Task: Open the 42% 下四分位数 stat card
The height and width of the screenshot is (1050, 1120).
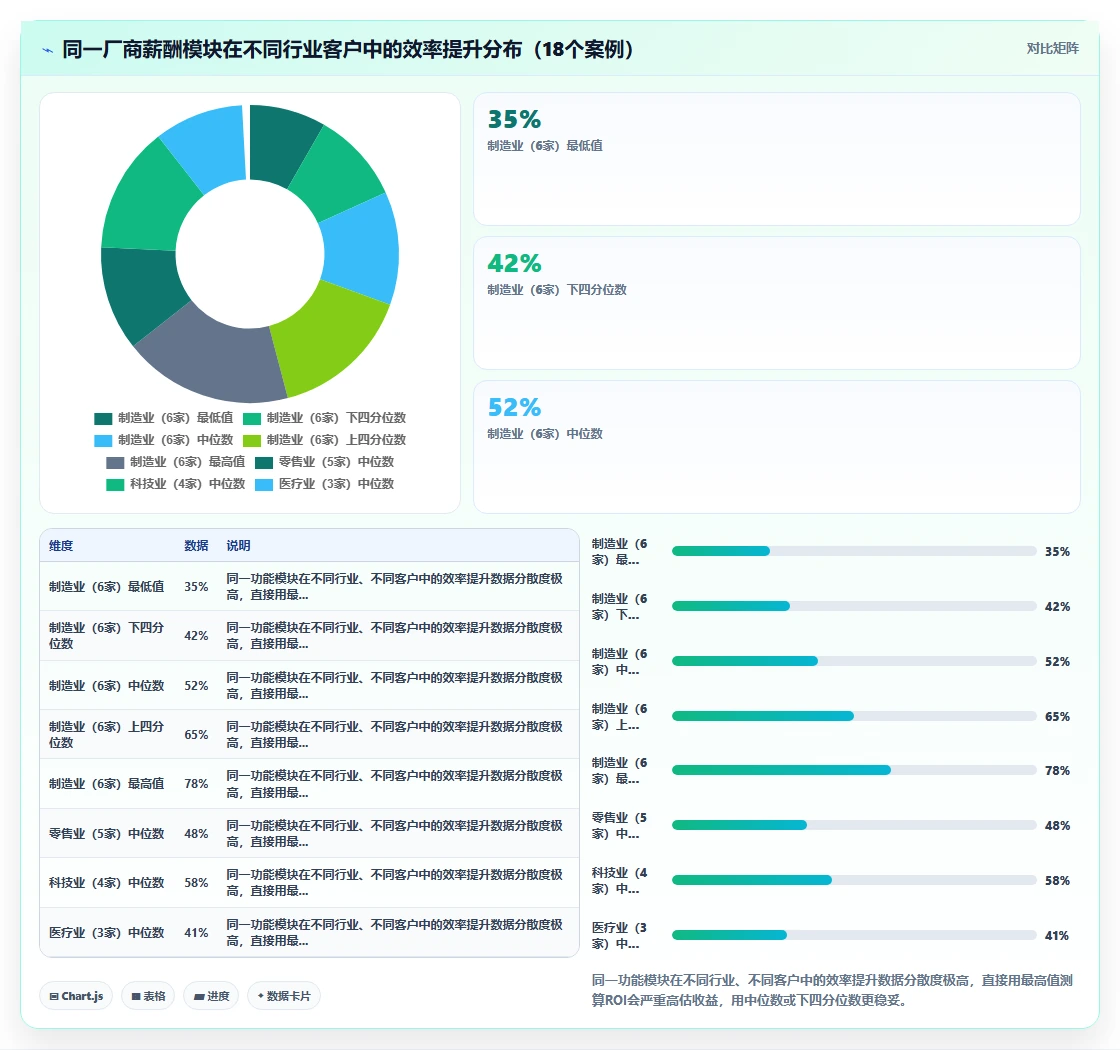Action: (x=776, y=303)
